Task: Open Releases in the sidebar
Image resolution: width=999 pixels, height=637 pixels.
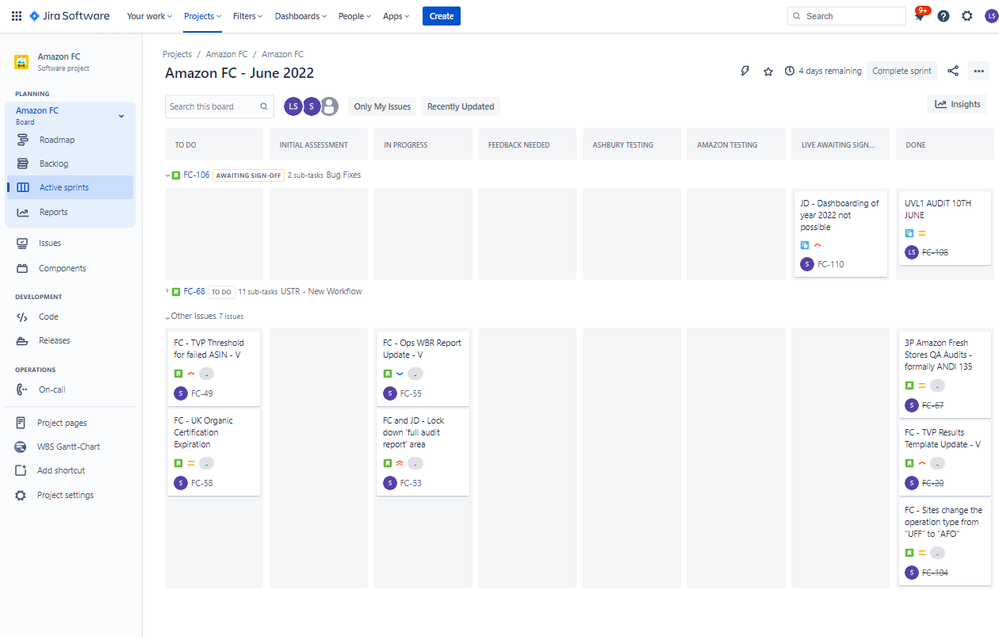Action: tap(70, 341)
